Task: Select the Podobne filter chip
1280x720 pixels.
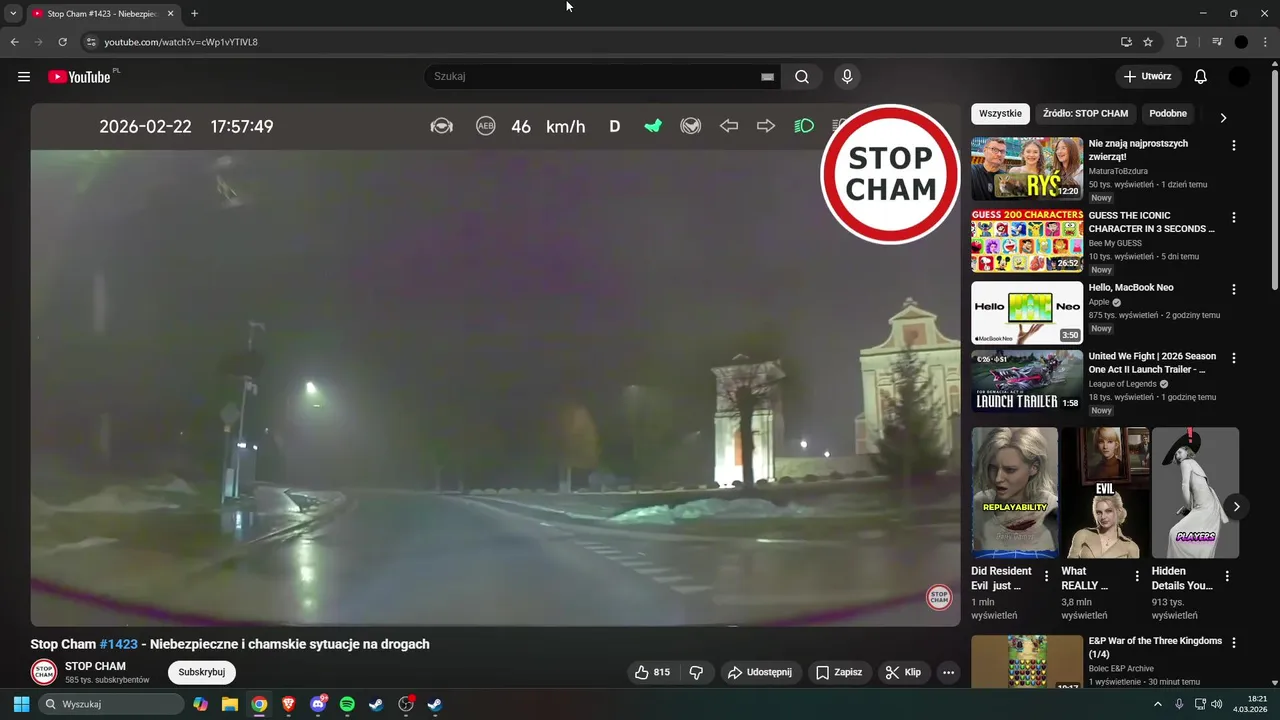Action: (1168, 114)
